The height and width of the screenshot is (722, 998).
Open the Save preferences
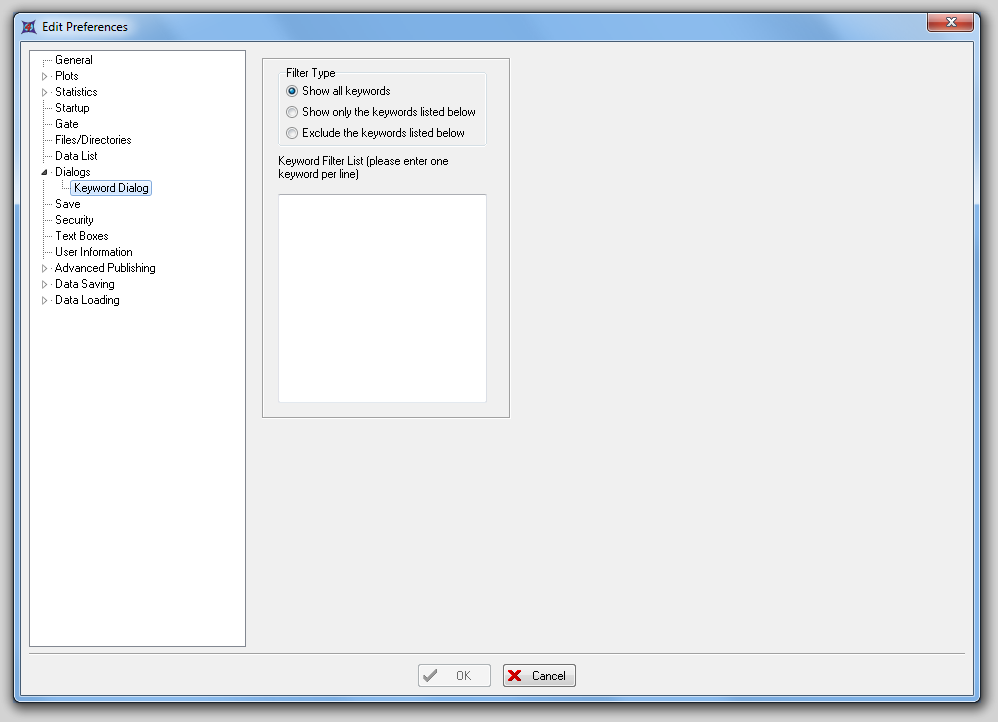67,204
